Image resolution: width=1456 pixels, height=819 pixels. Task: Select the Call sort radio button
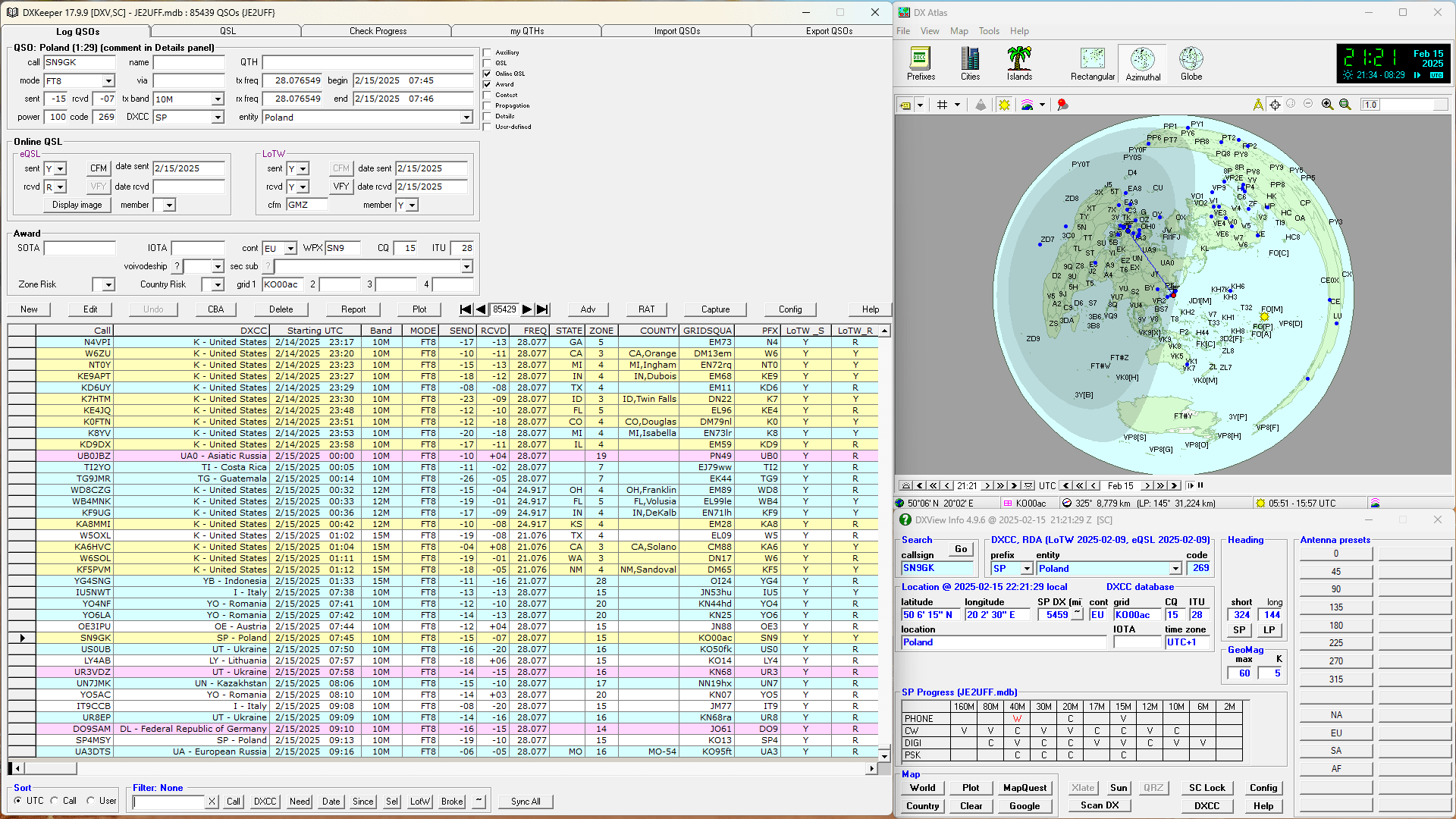pyautogui.click(x=54, y=801)
